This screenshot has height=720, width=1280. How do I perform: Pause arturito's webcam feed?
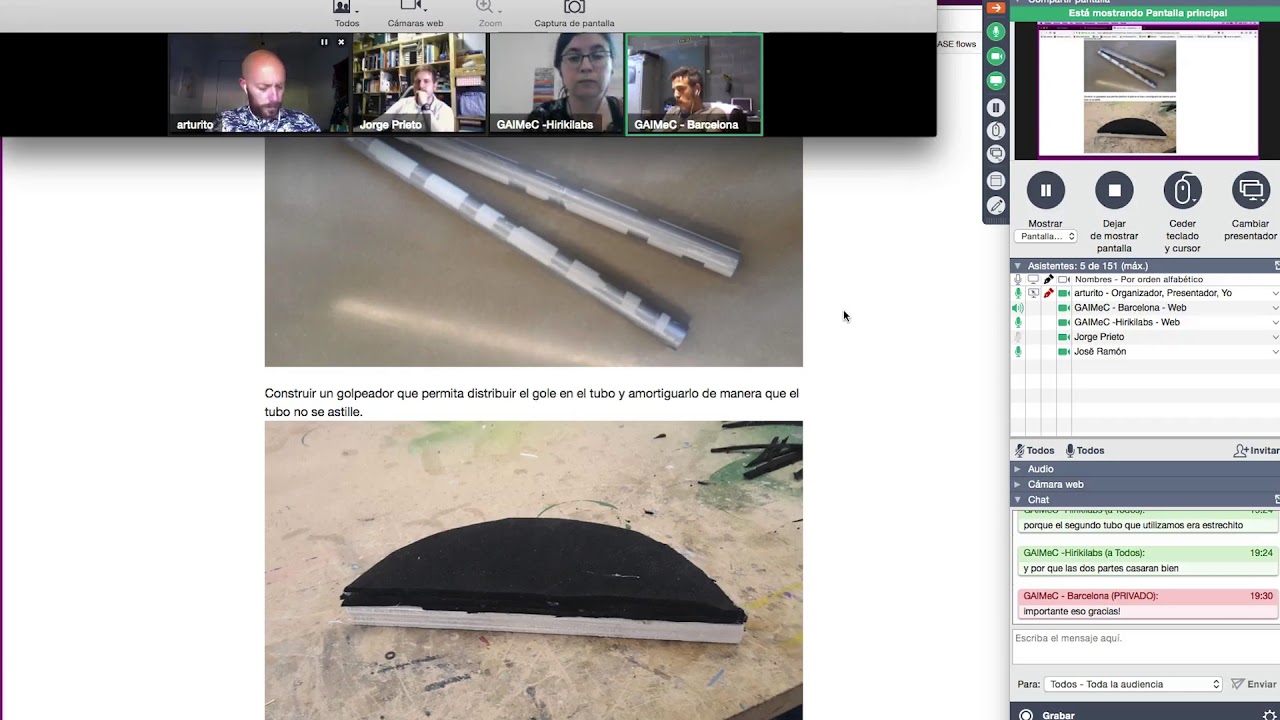tap(324, 42)
